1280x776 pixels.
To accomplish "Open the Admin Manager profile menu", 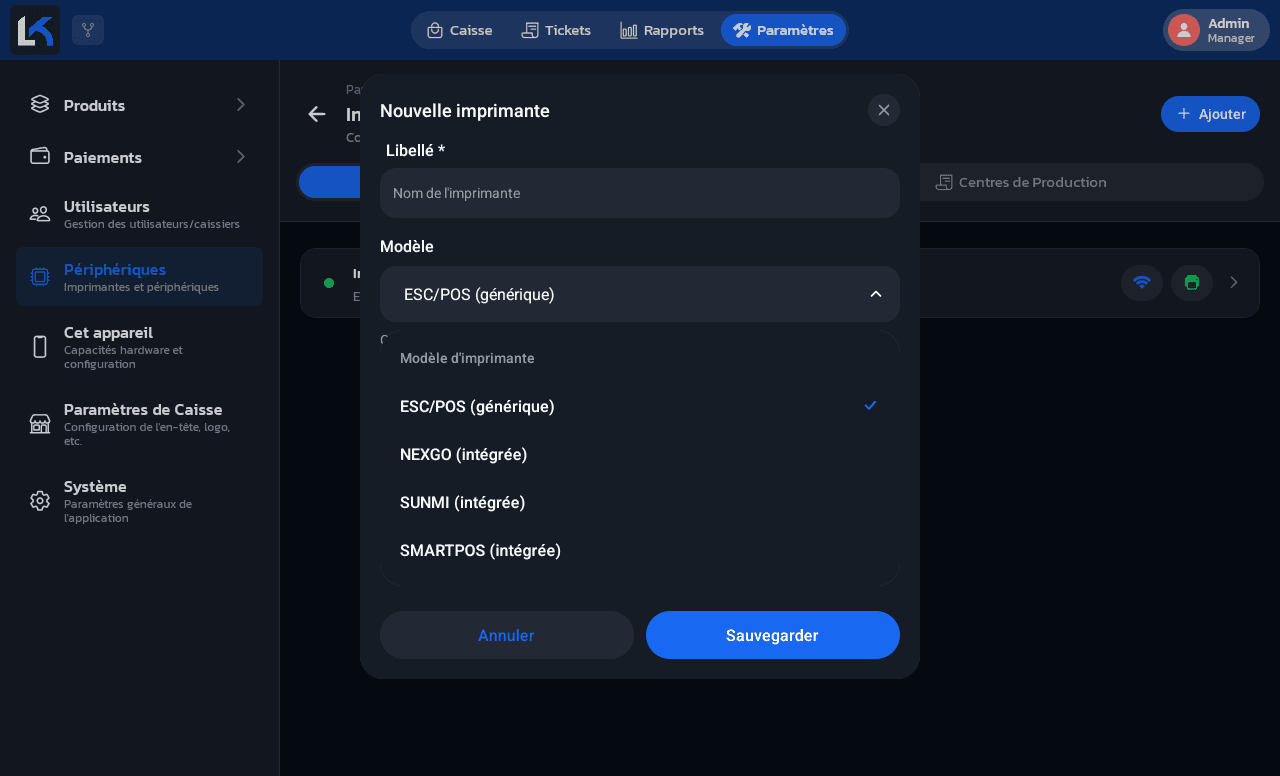I will 1216,30.
